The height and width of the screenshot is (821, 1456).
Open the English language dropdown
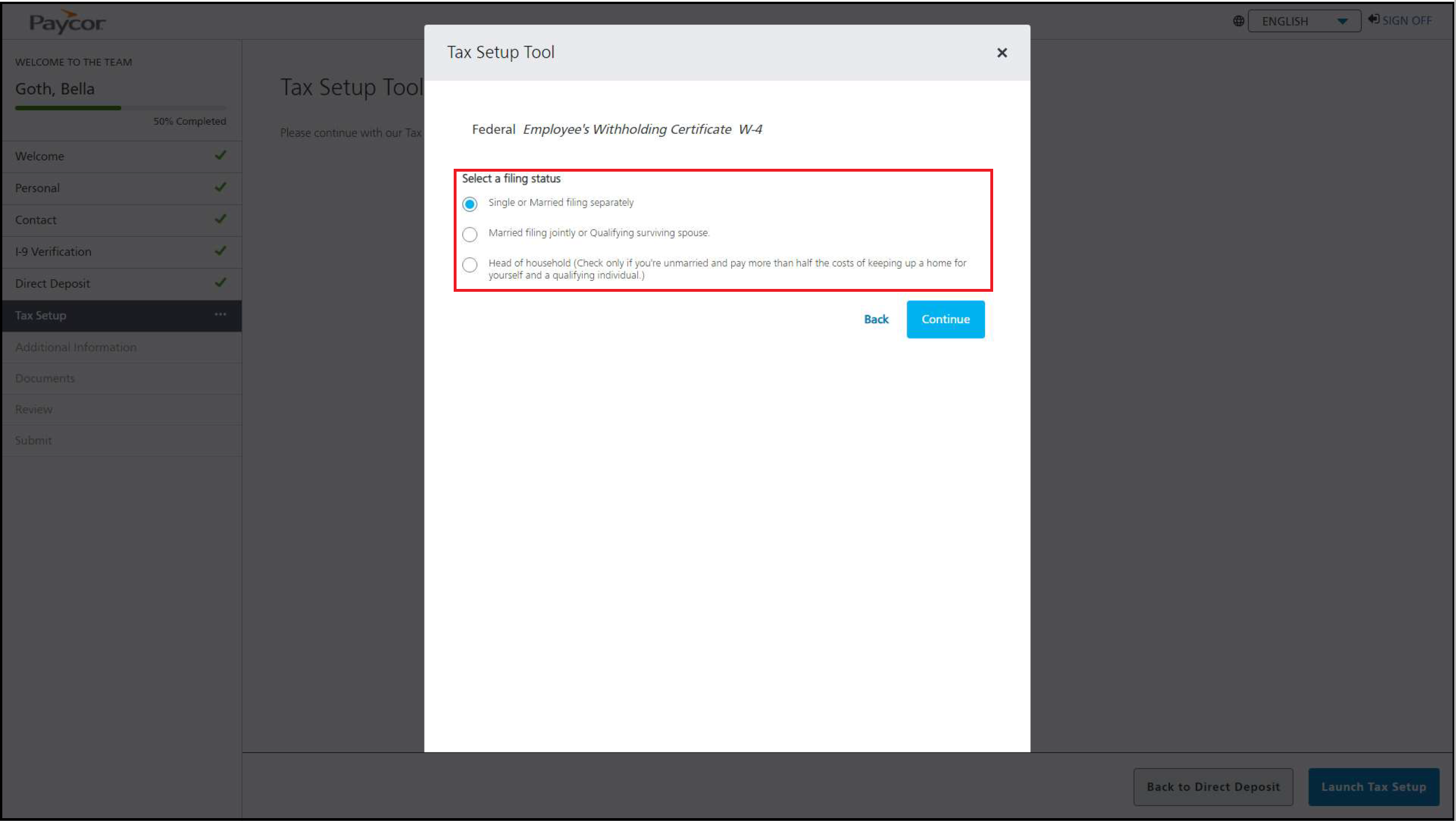pos(1295,21)
